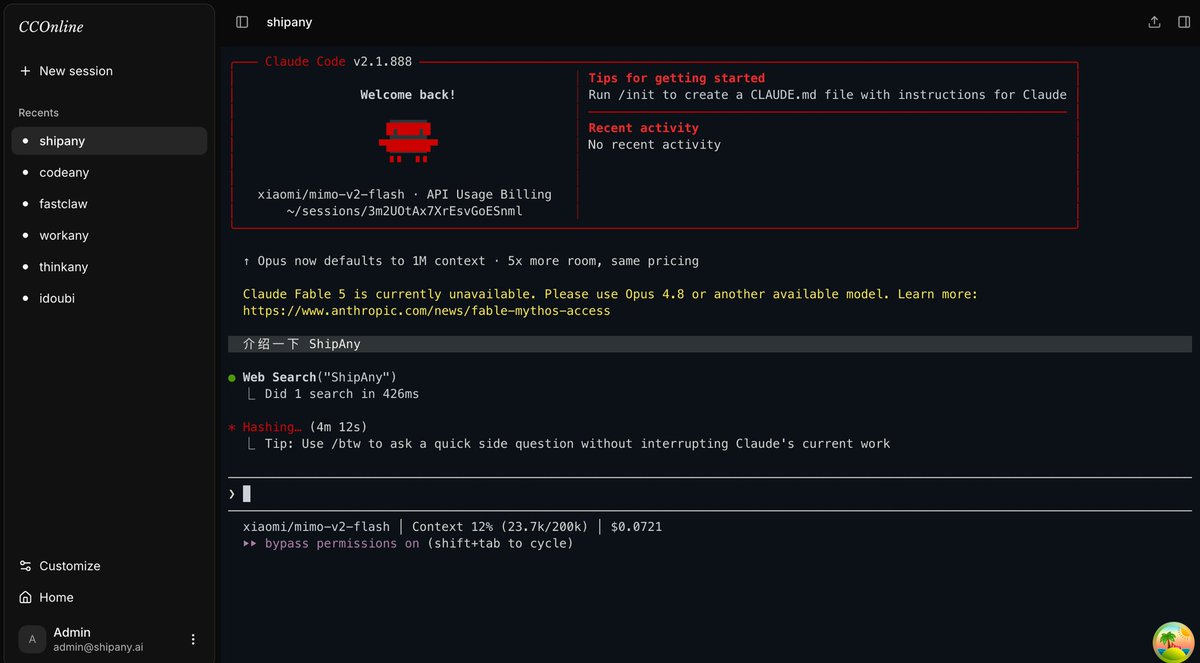1200x663 pixels.
Task: Click the /btw tip line
Action: click(577, 444)
